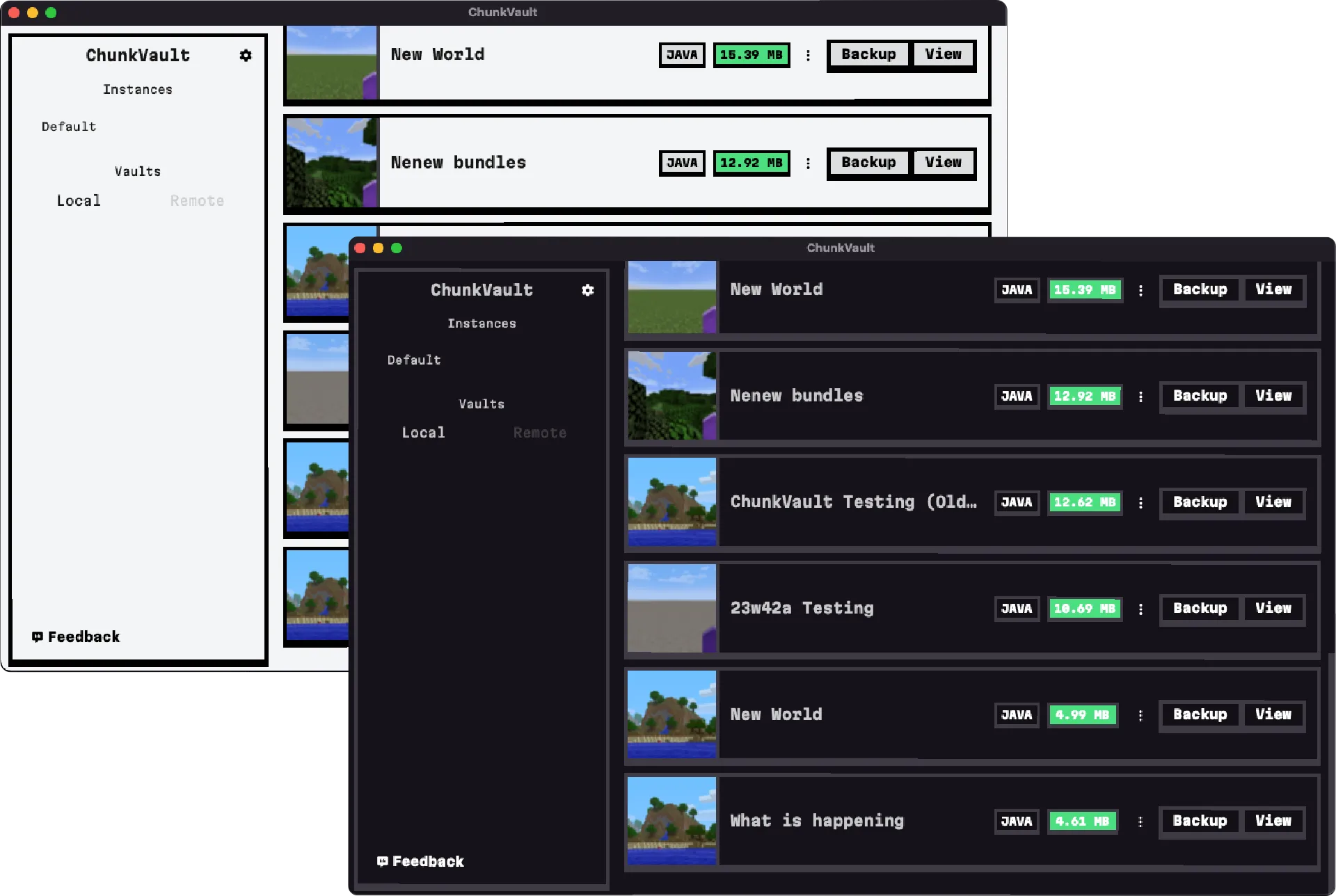Screen dimensions: 1336x896
Task: Click the 12.92 MB size badge for Nenew bundles
Action: (x=1085, y=396)
